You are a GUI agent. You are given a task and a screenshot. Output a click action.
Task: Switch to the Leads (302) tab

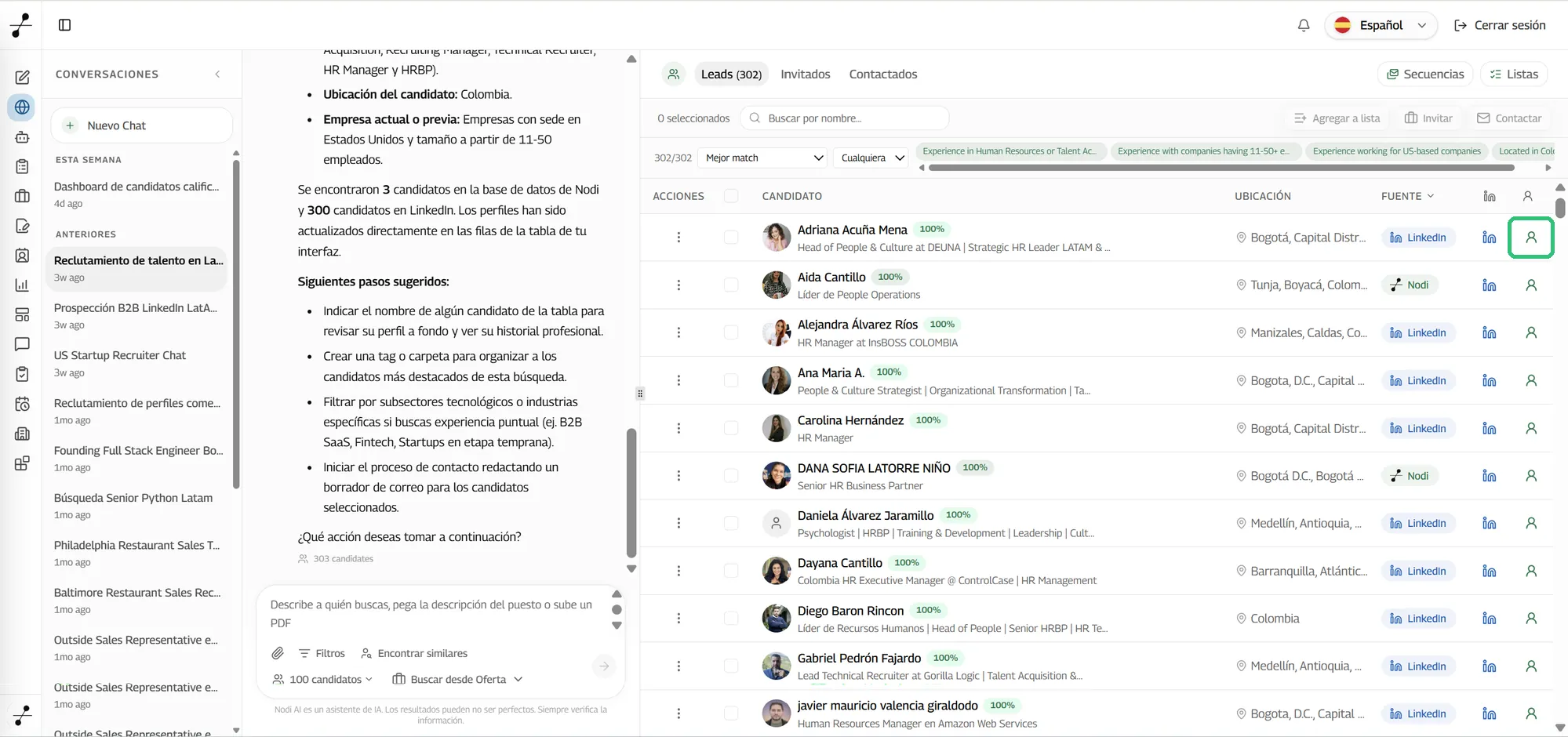731,74
